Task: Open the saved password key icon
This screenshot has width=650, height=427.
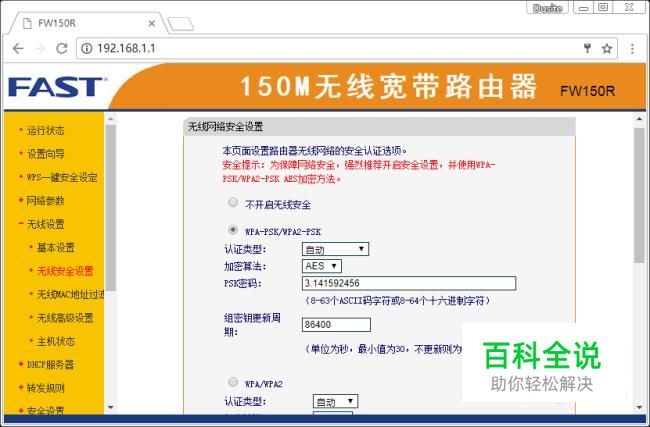Action: [x=587, y=48]
